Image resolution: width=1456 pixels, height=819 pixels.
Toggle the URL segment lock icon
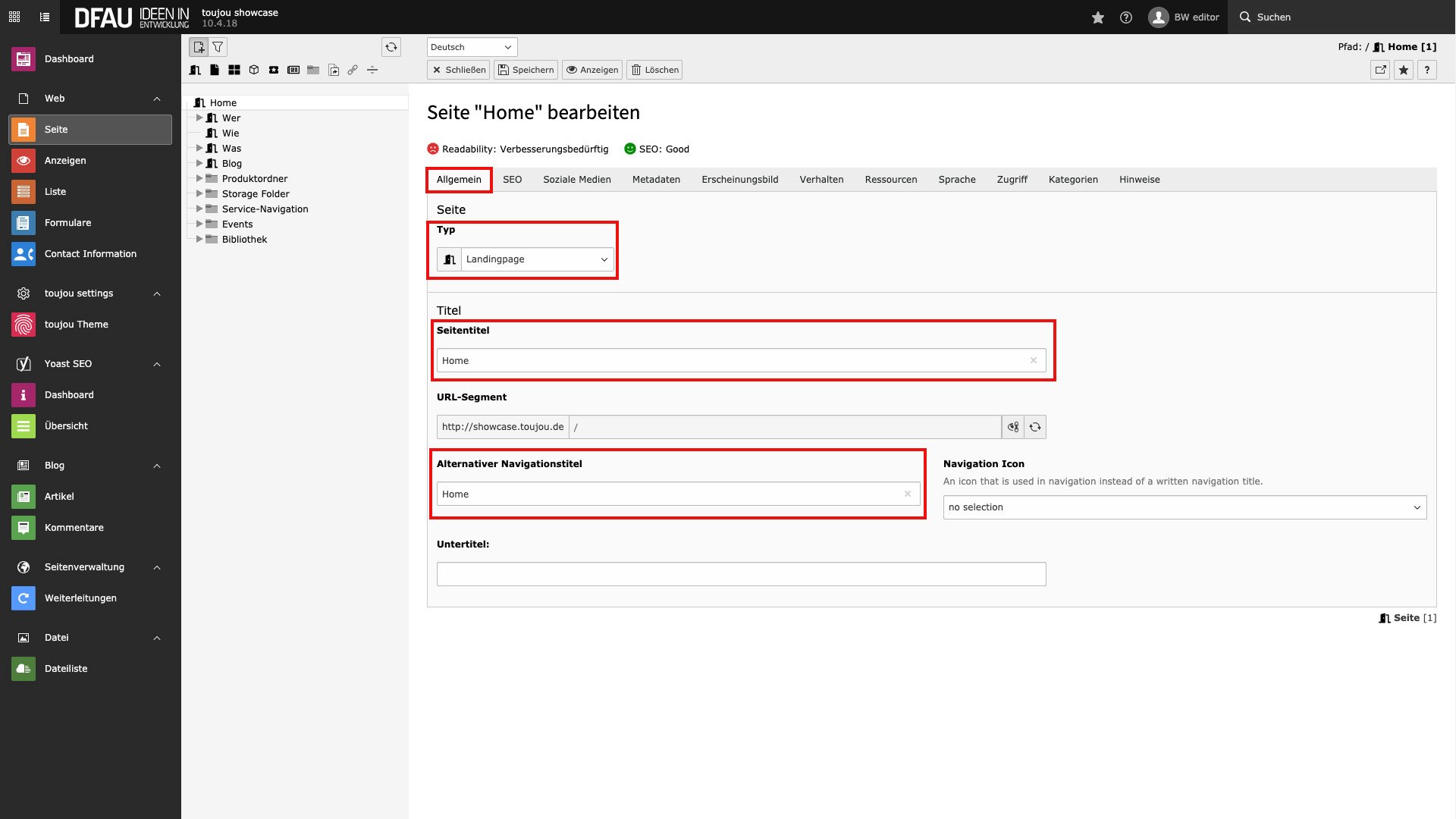pos(1013,427)
